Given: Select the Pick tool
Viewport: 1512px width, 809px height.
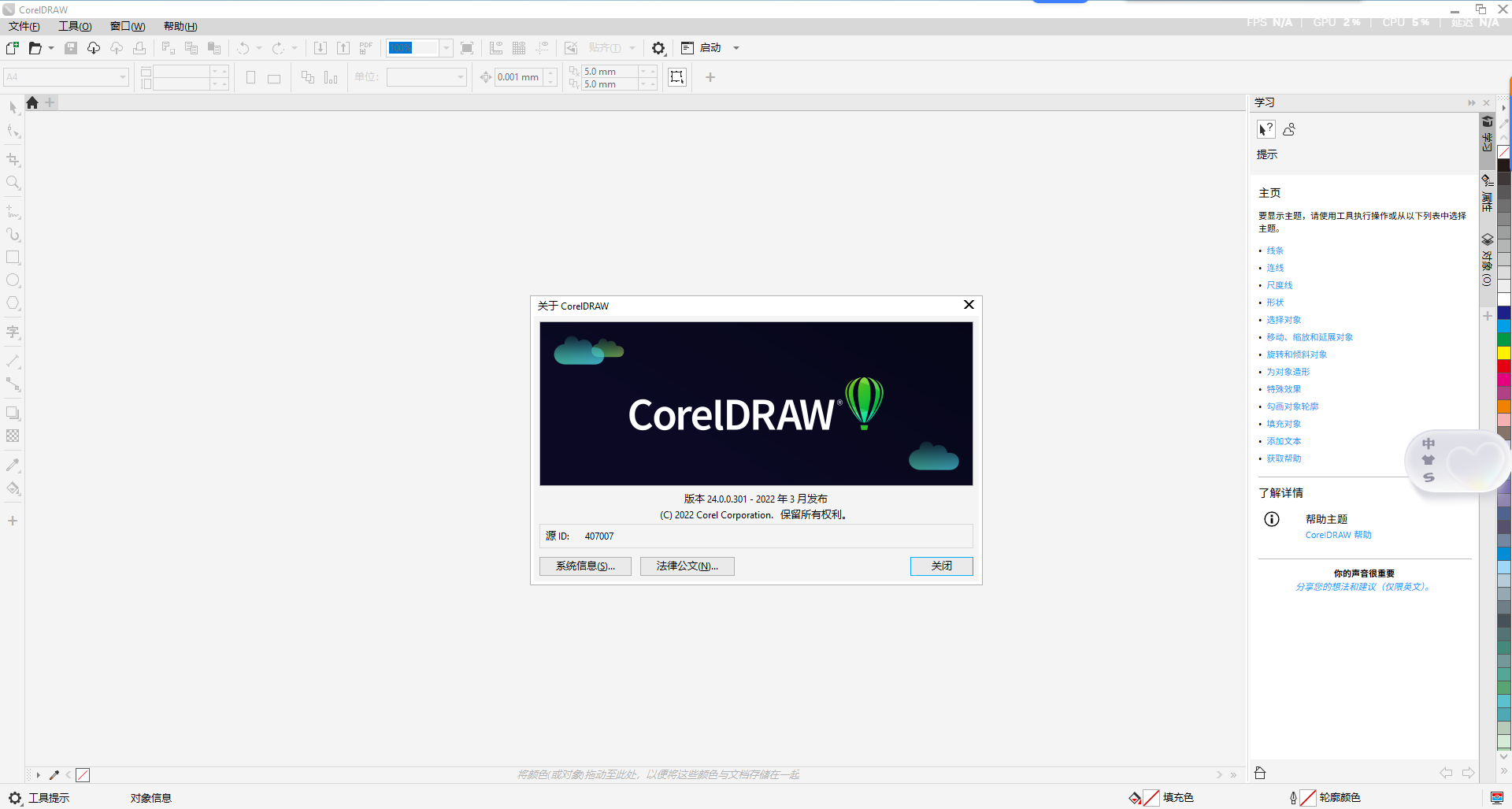Looking at the screenshot, I should (13, 107).
